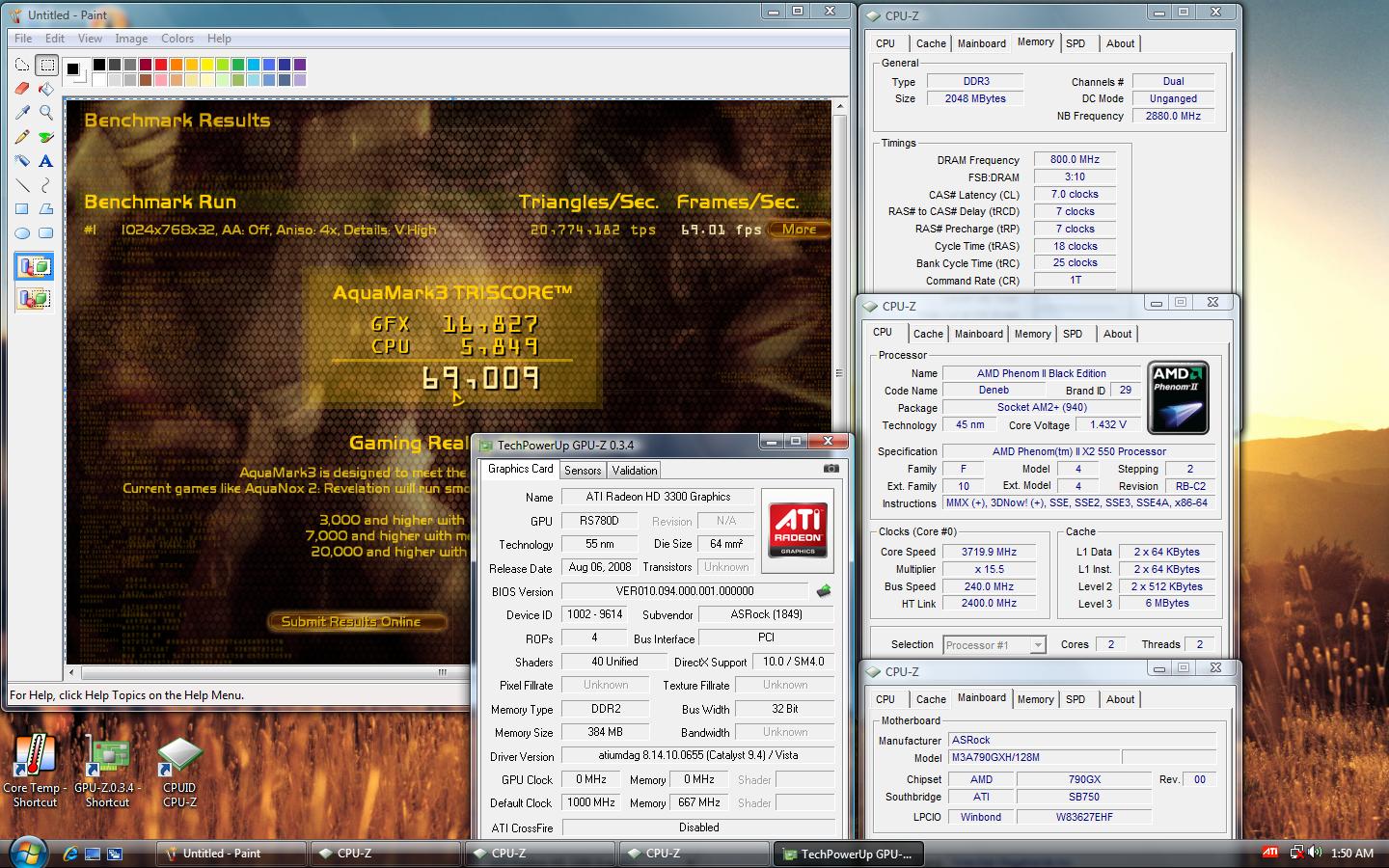Select the Graphics Card tab in GPU-Z

coord(521,469)
